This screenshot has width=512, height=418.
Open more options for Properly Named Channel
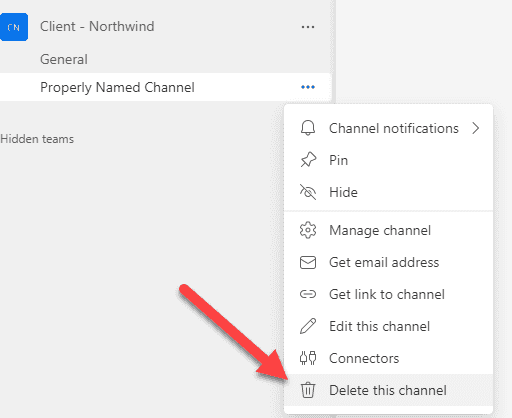308,87
